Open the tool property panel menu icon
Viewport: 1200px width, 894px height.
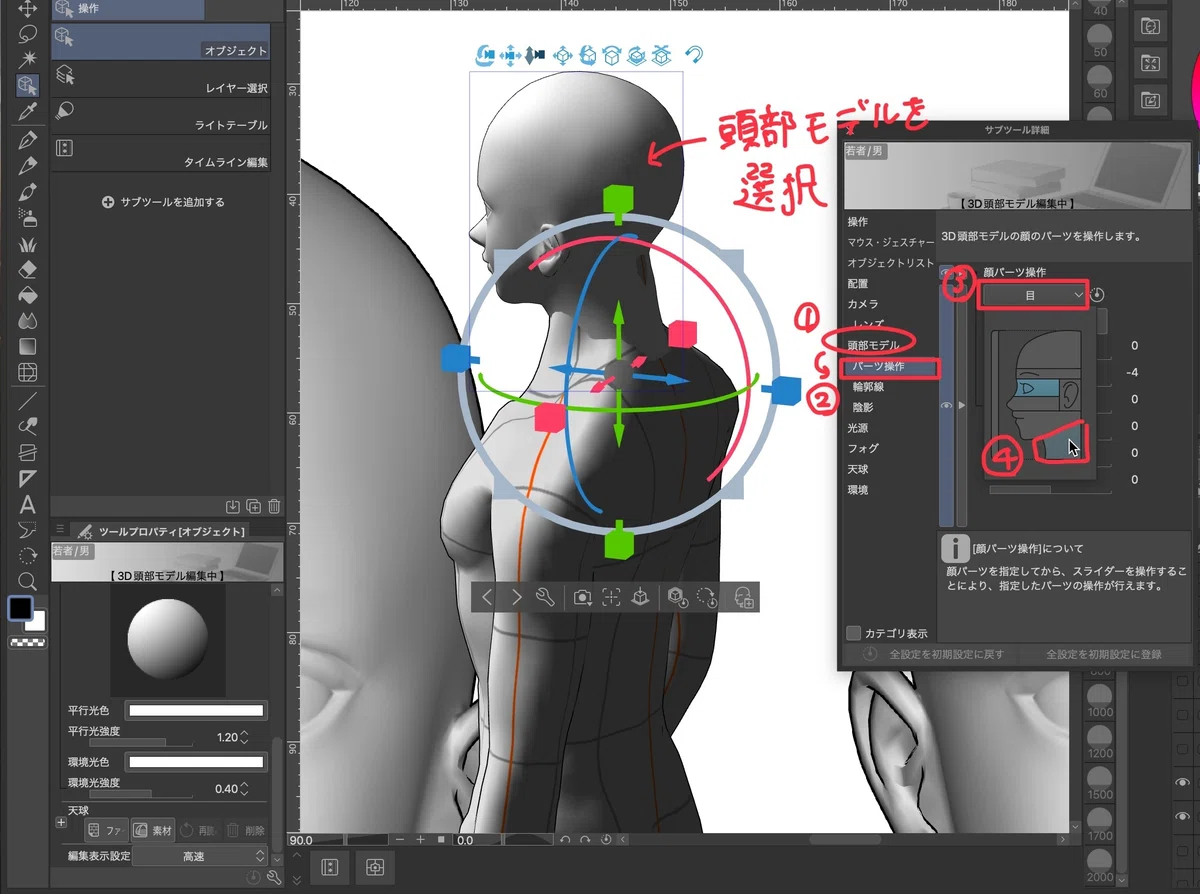click(x=60, y=530)
